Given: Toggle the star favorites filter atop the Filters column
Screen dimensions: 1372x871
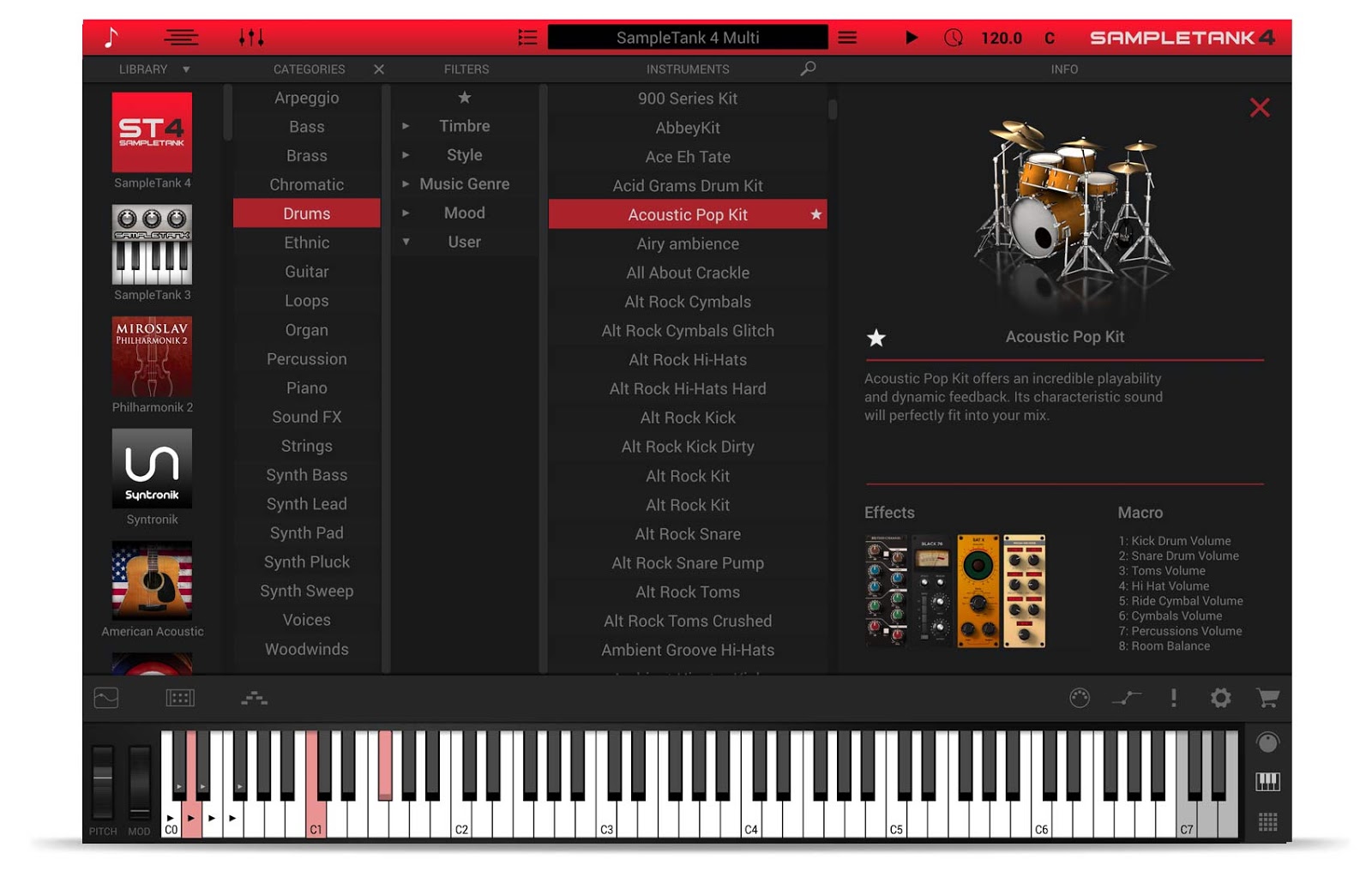Looking at the screenshot, I should coord(464,98).
